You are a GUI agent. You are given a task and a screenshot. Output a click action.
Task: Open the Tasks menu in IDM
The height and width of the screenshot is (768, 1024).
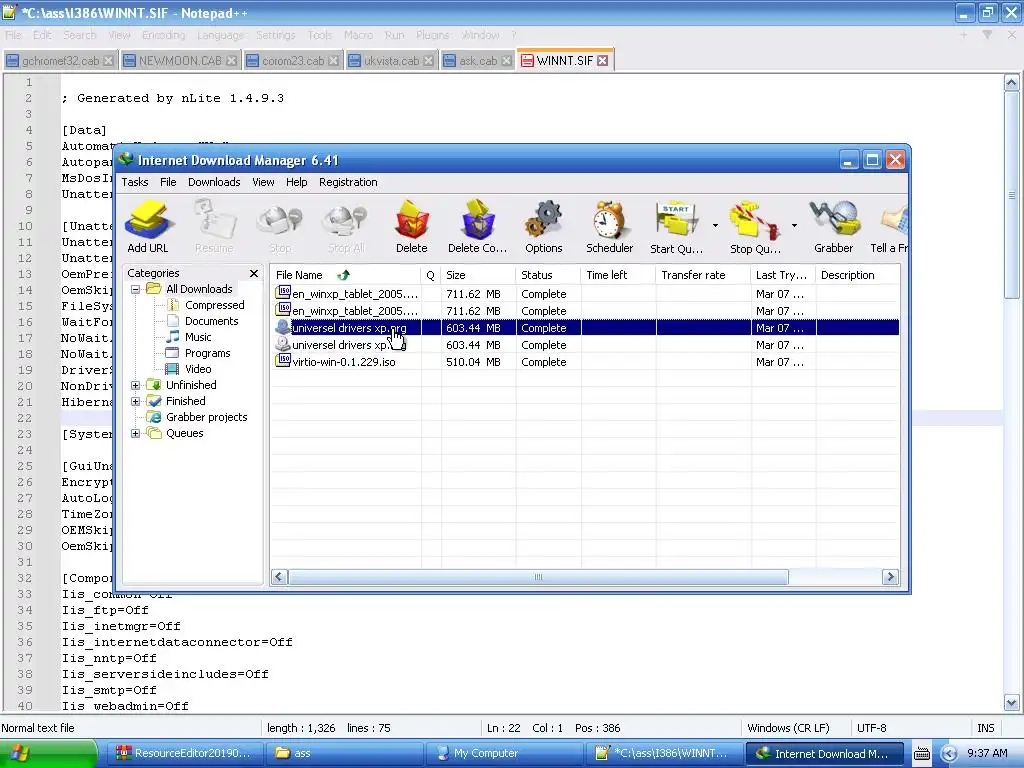coord(135,182)
